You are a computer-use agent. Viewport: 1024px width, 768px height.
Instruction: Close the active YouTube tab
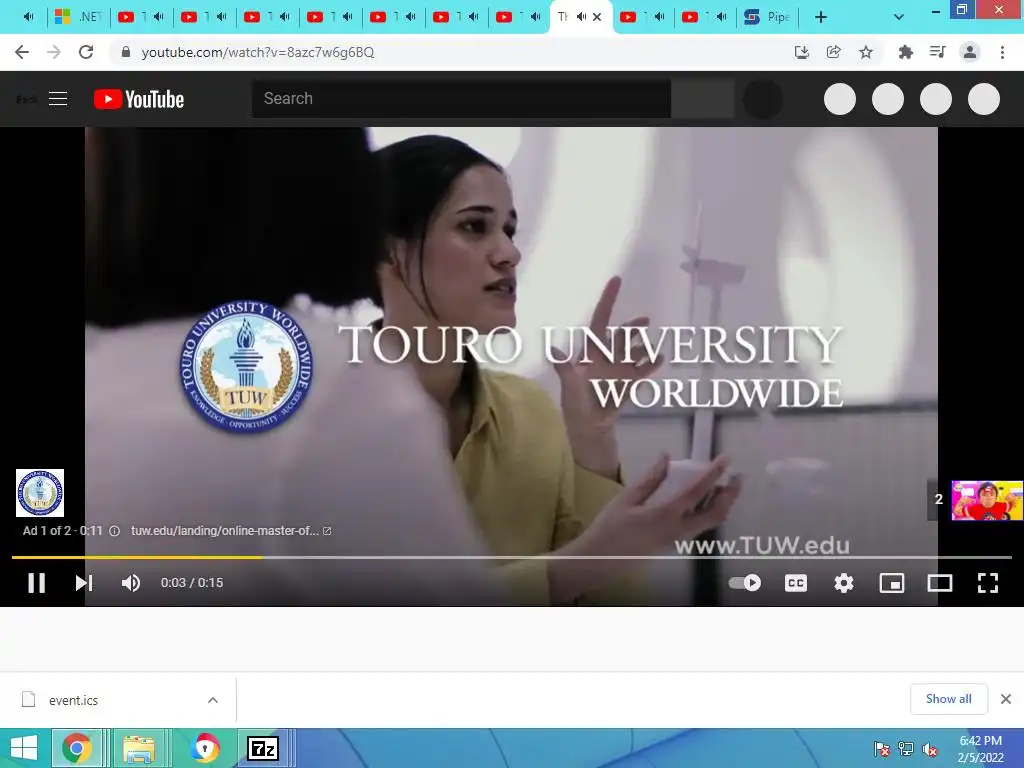597,17
